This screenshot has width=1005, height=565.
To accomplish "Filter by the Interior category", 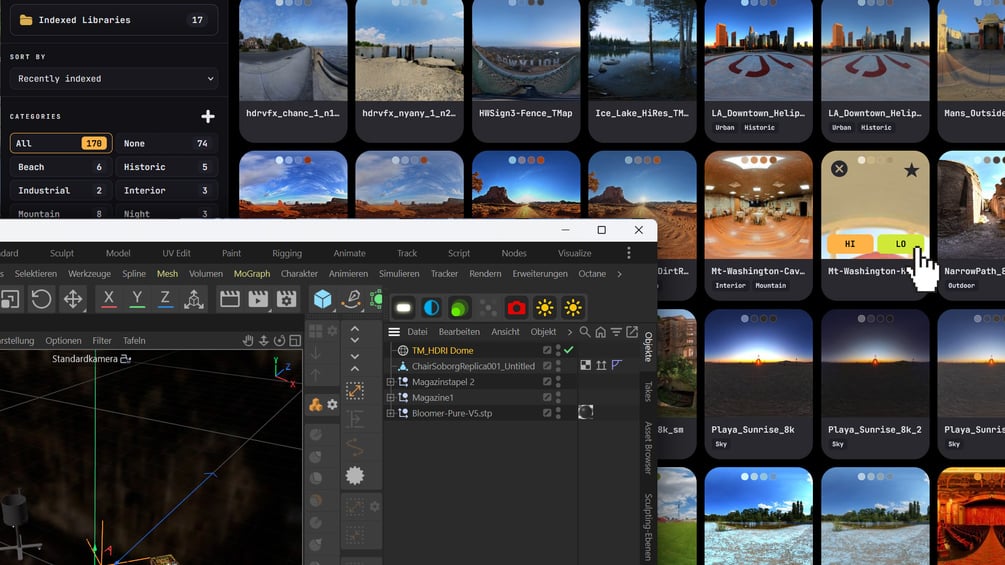I will pyautogui.click(x=167, y=191).
